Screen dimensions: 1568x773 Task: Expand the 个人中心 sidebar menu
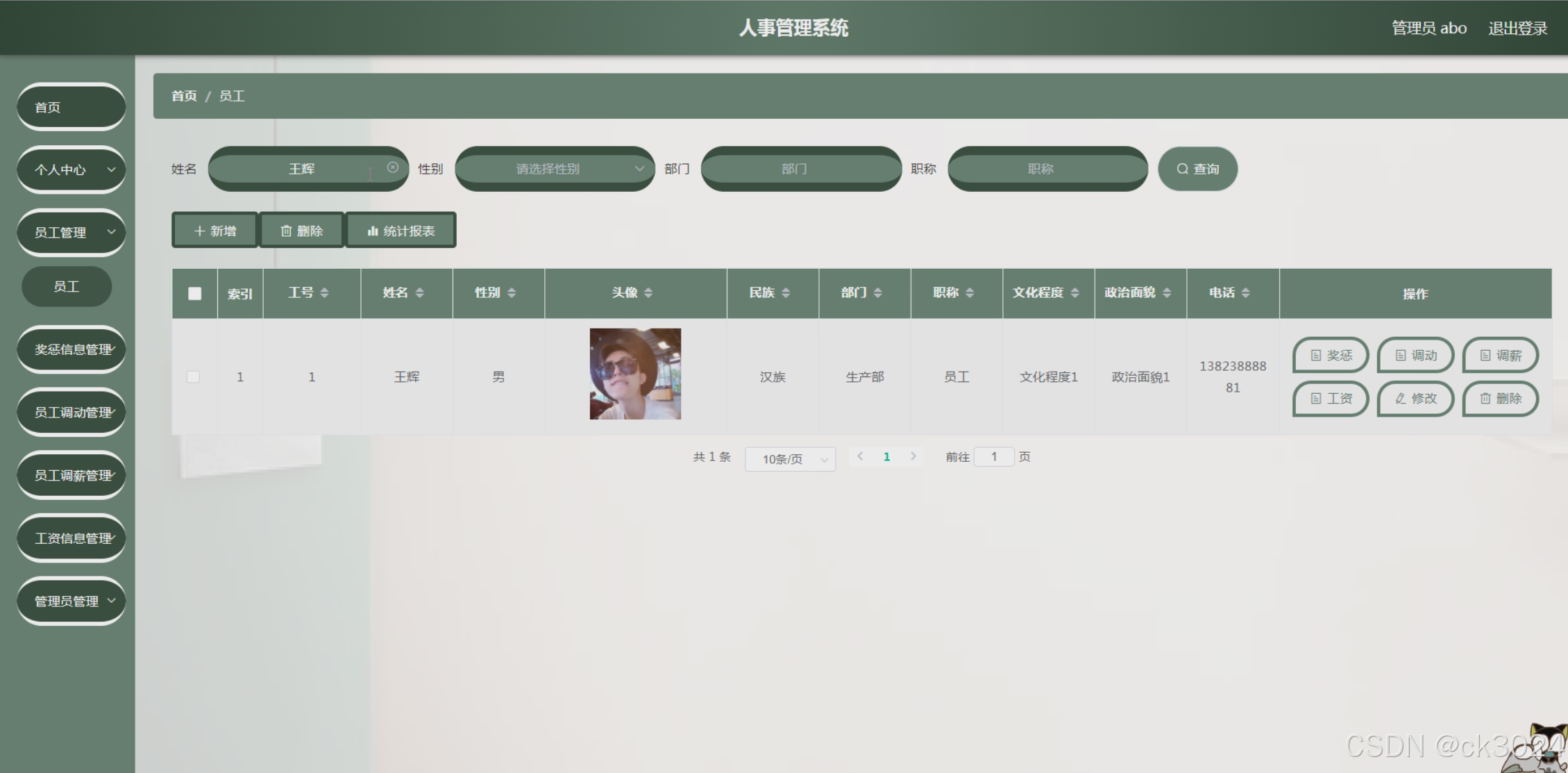pos(71,169)
